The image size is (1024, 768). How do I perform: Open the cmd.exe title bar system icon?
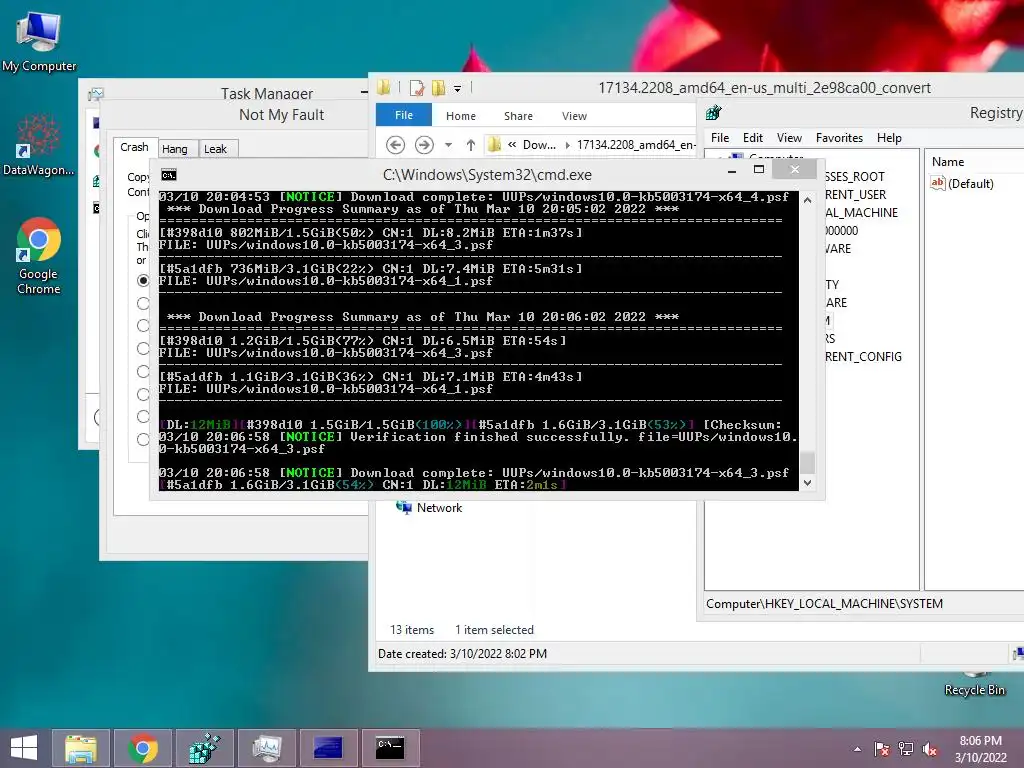(x=168, y=175)
